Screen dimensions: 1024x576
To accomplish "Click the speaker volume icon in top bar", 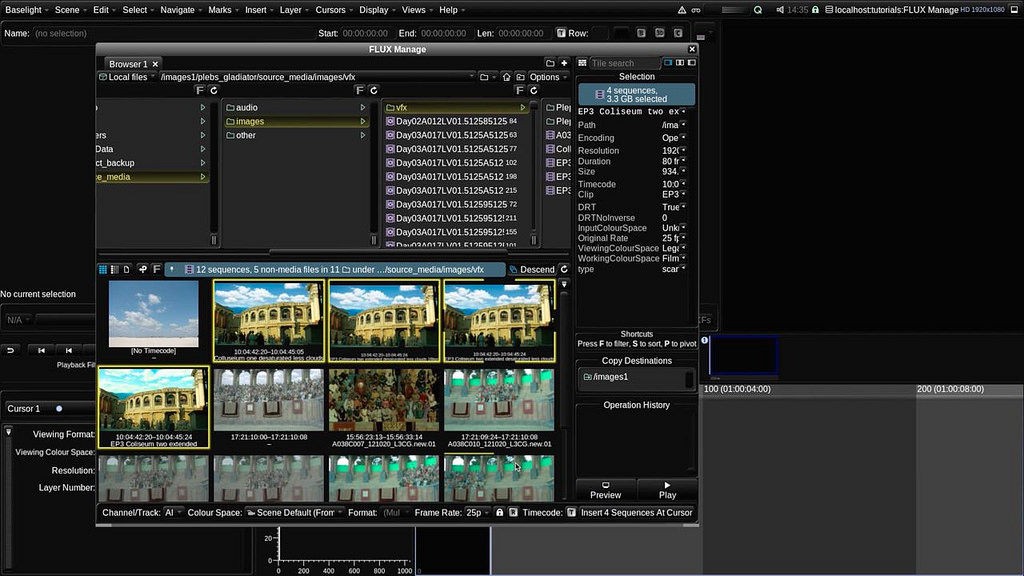I will pyautogui.click(x=780, y=10).
